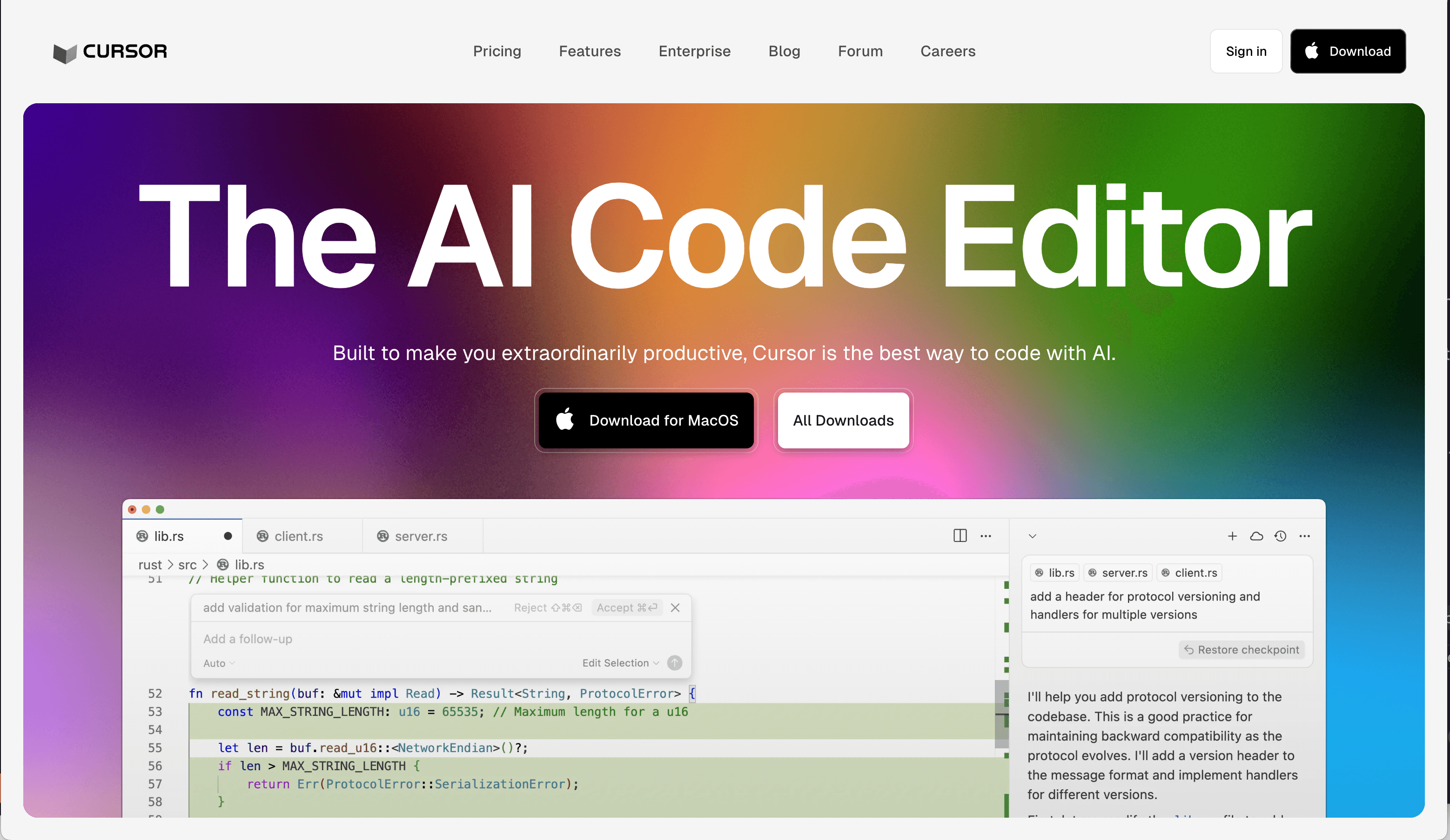Accept the inline AI edit

[627, 607]
